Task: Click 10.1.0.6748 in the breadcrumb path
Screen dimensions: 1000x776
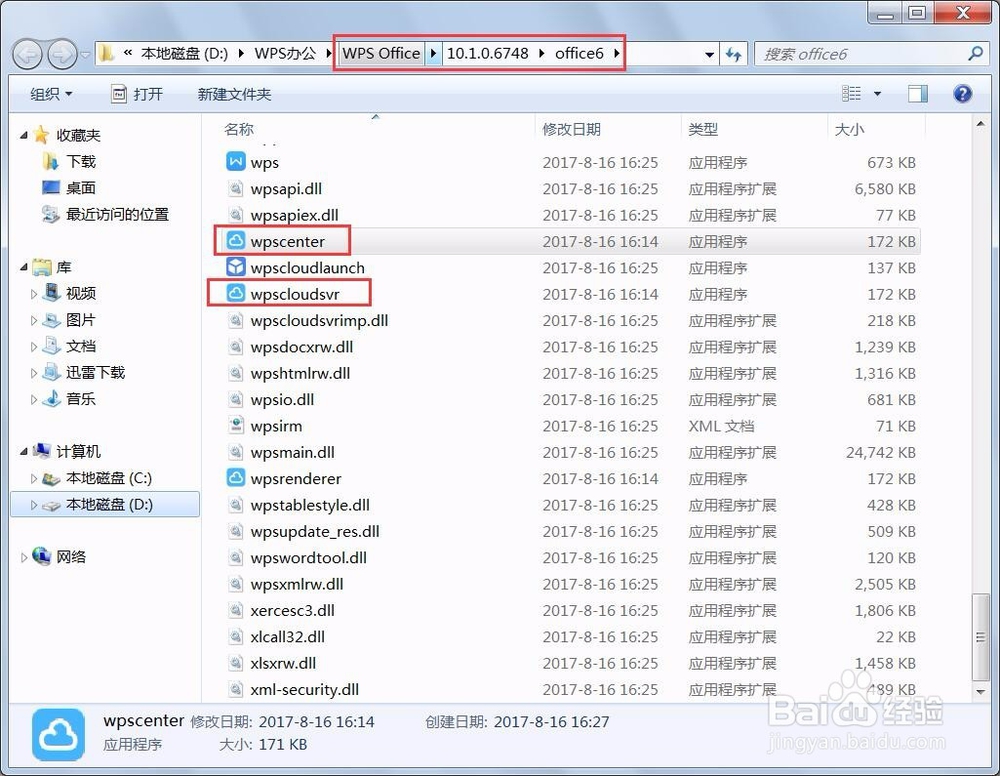Action: point(487,54)
